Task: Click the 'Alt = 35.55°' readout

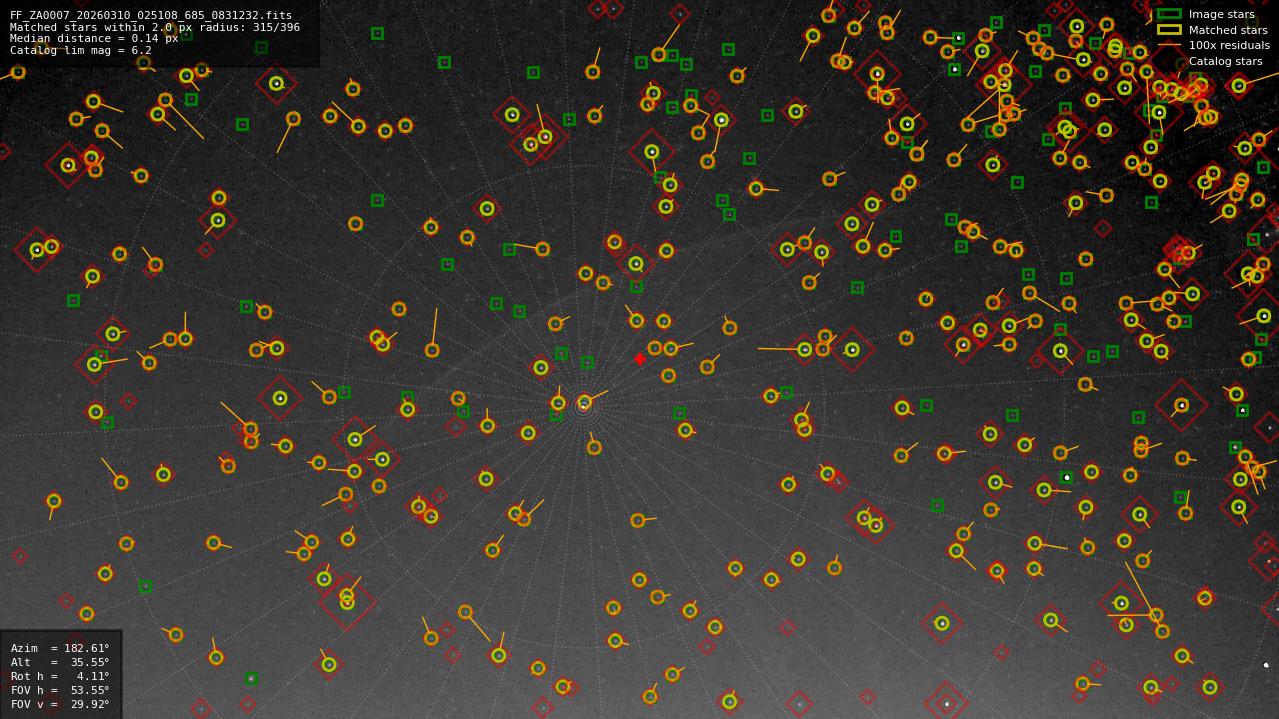Action: point(60,662)
